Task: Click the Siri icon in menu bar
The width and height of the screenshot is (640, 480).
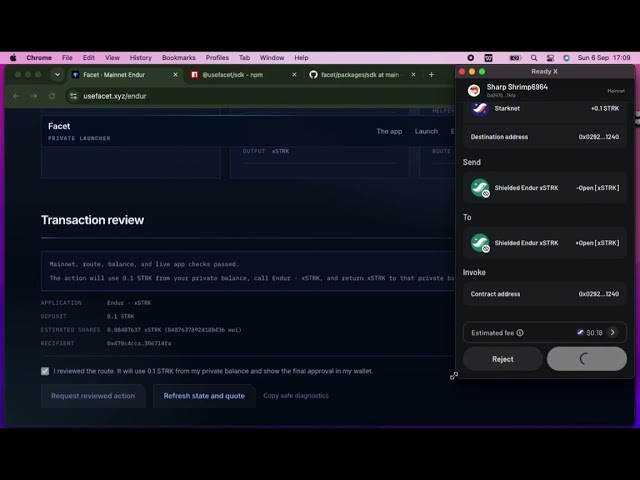Action: point(567,58)
